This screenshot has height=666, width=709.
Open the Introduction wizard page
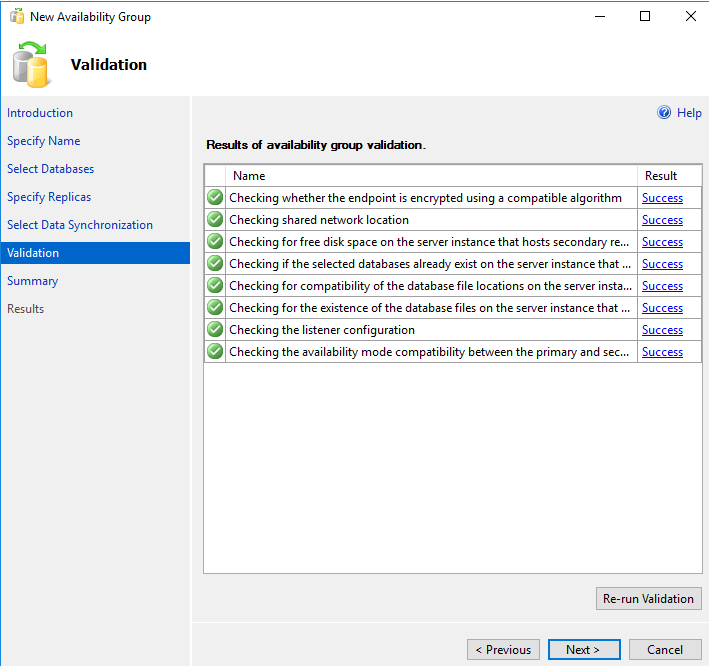point(40,113)
